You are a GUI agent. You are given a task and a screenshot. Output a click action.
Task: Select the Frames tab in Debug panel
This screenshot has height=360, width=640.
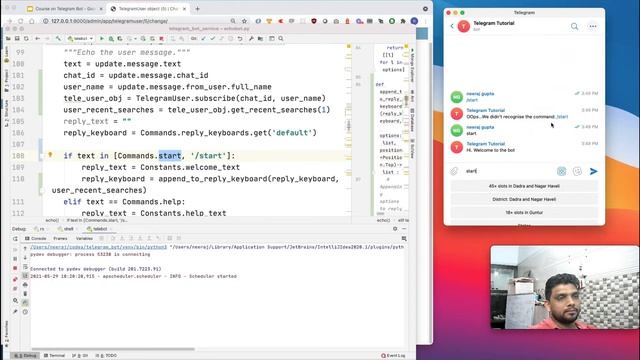click(x=60, y=238)
